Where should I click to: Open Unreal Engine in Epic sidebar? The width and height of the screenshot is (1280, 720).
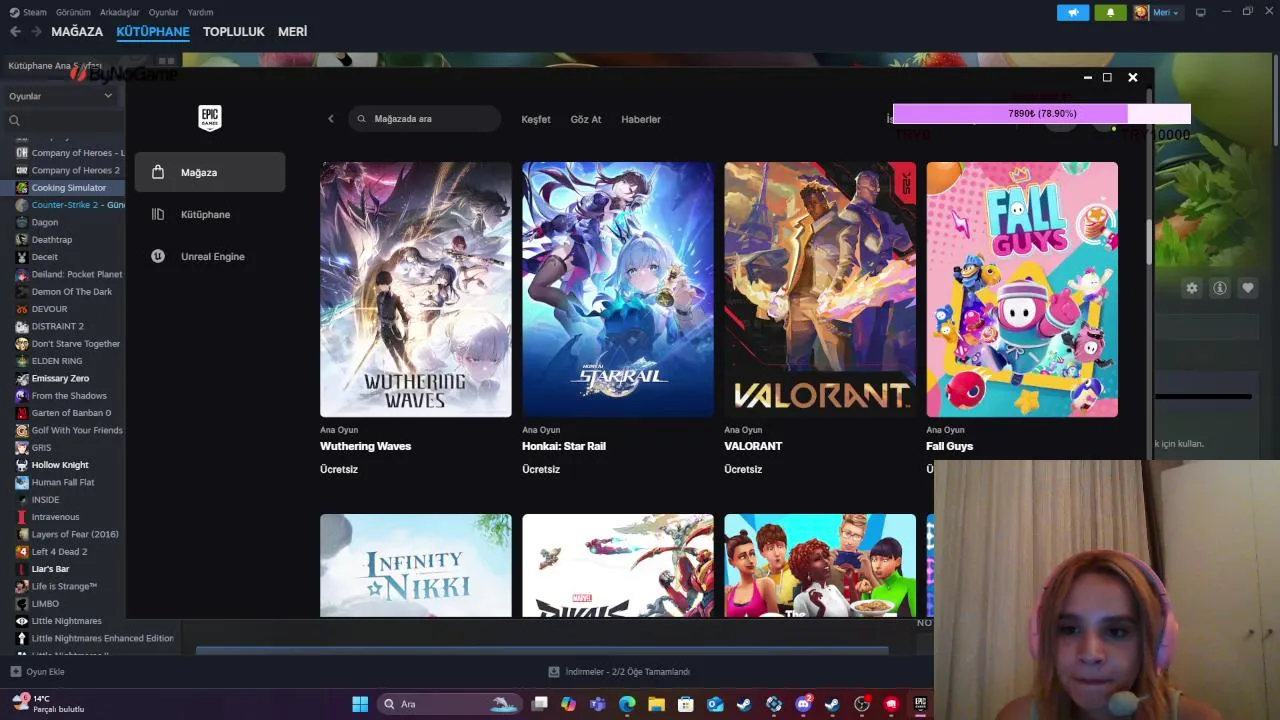click(x=210, y=256)
